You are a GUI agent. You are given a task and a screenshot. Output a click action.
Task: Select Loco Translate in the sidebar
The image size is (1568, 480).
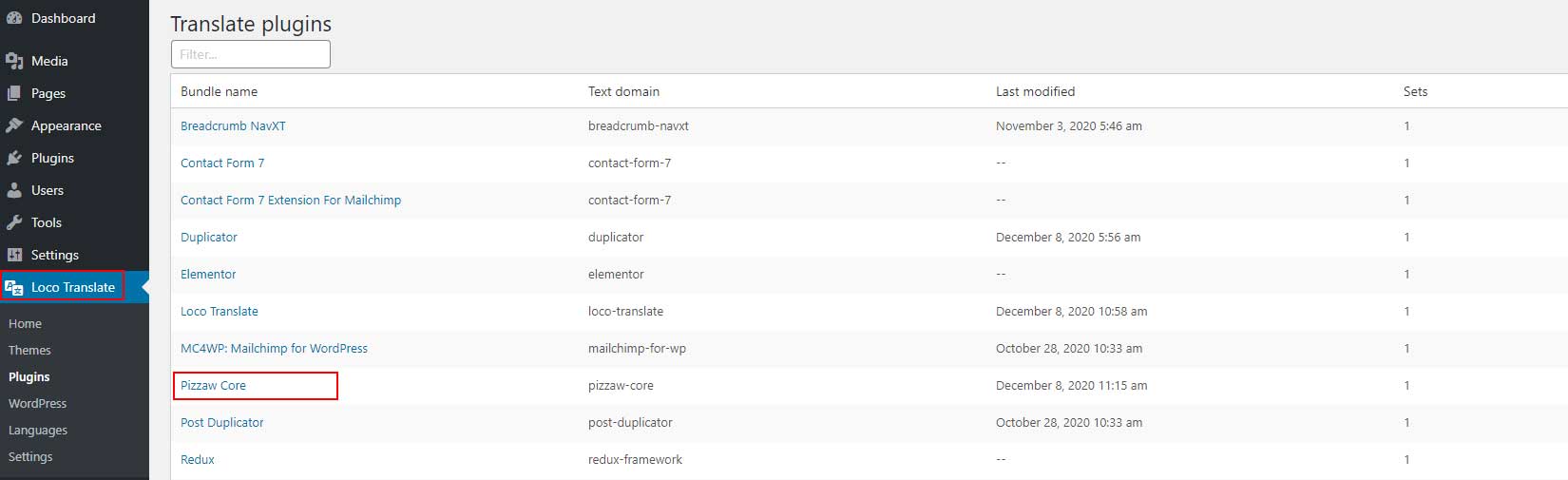[74, 287]
